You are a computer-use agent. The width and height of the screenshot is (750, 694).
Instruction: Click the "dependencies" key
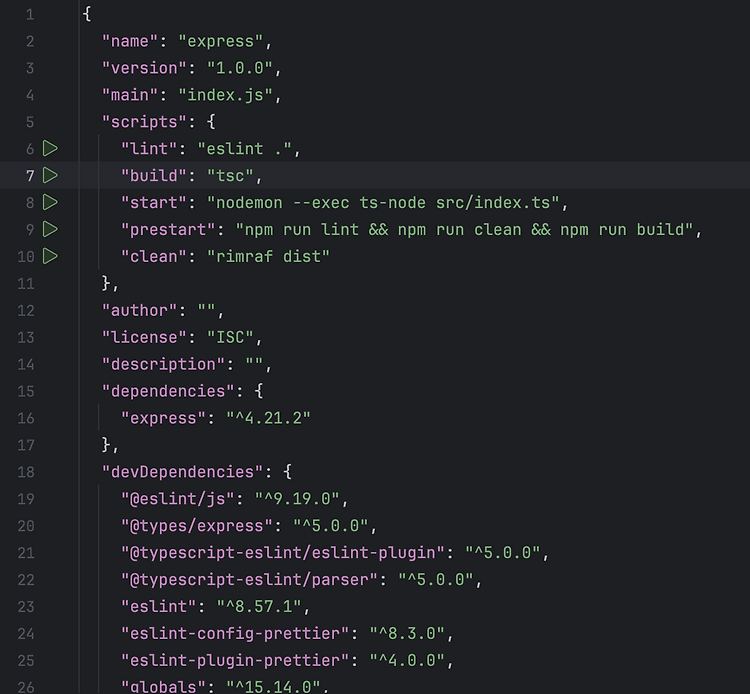coord(168,391)
